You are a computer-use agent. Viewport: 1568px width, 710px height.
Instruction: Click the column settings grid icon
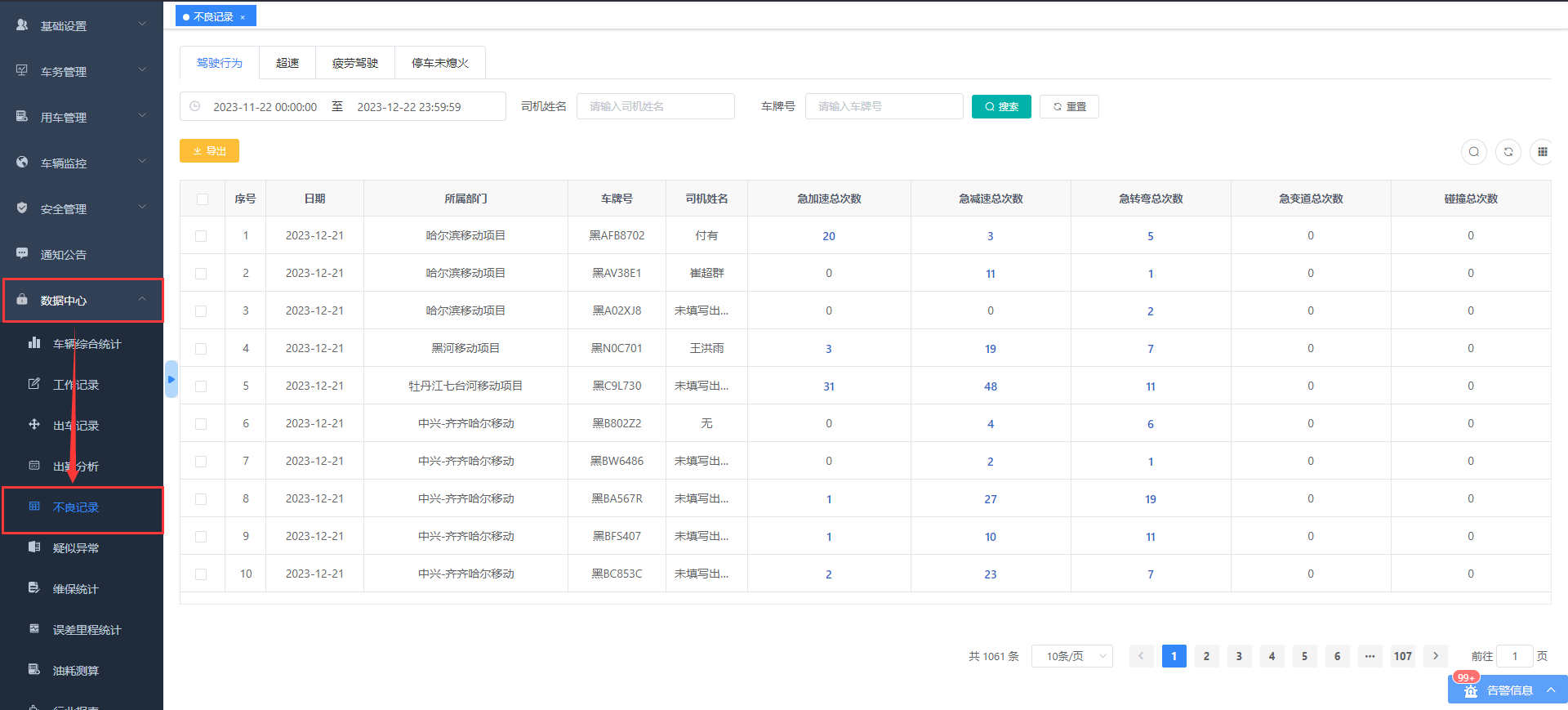[x=1543, y=151]
